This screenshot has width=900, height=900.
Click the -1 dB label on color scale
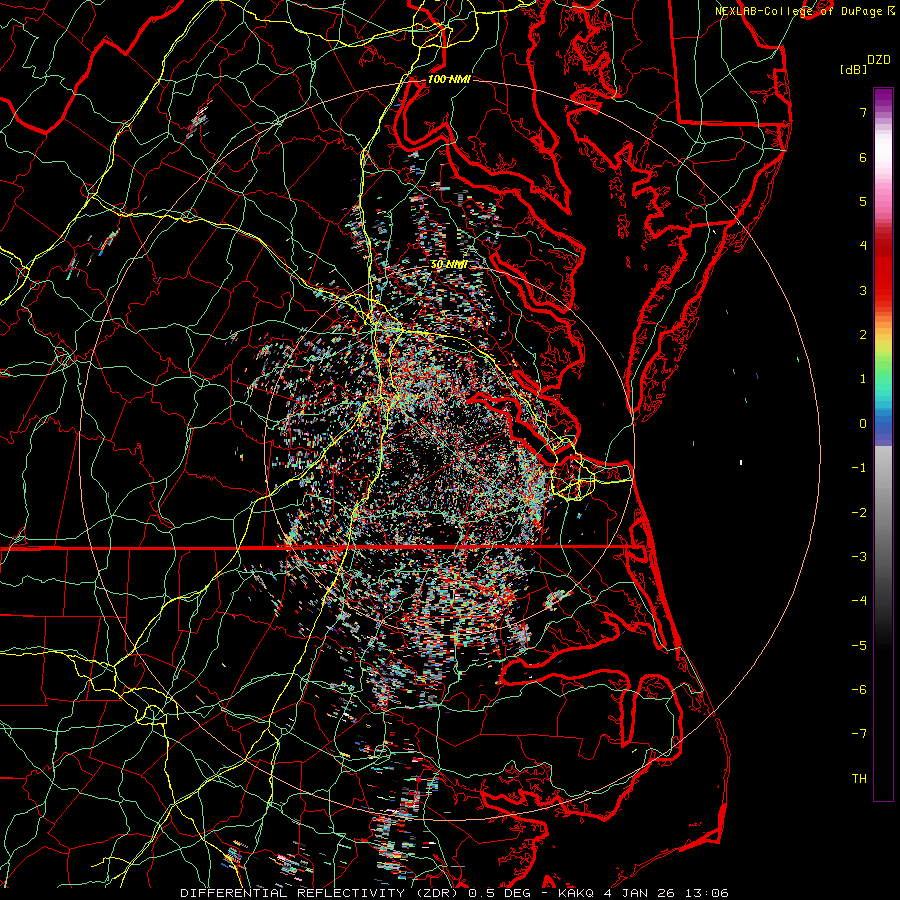tap(859, 468)
